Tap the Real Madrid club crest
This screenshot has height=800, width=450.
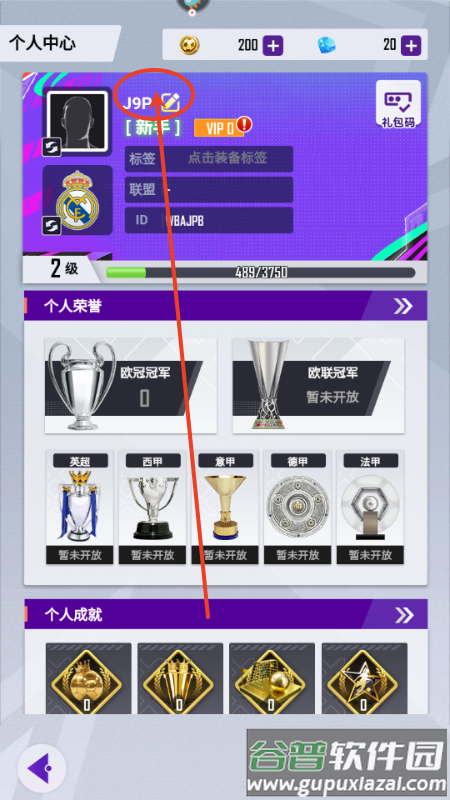[78, 199]
